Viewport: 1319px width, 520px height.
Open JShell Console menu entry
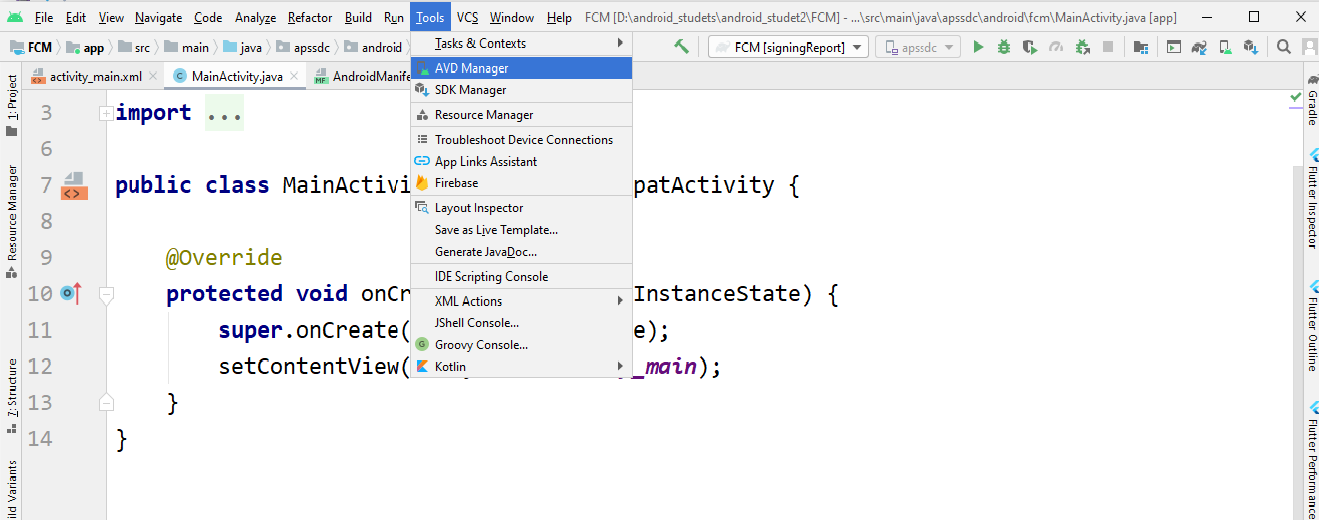(521, 323)
